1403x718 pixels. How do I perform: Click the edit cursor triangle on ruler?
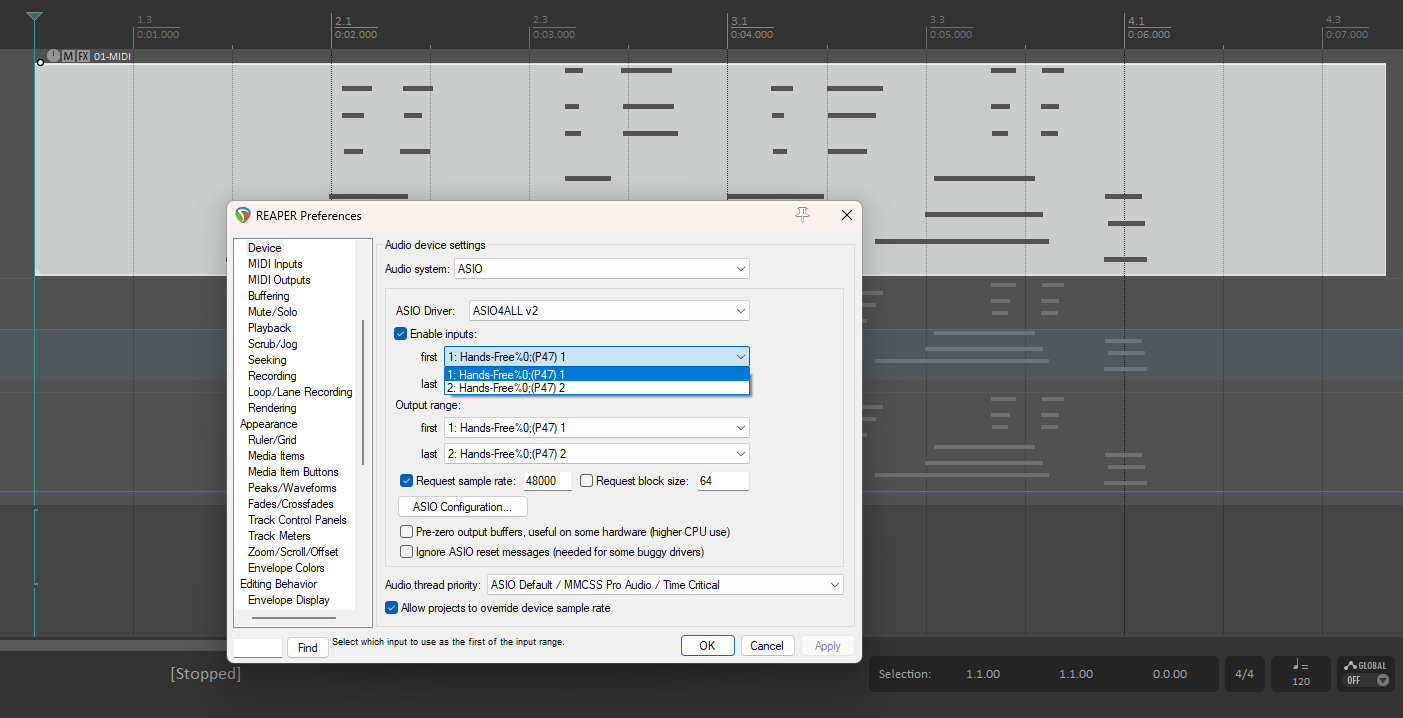point(35,17)
